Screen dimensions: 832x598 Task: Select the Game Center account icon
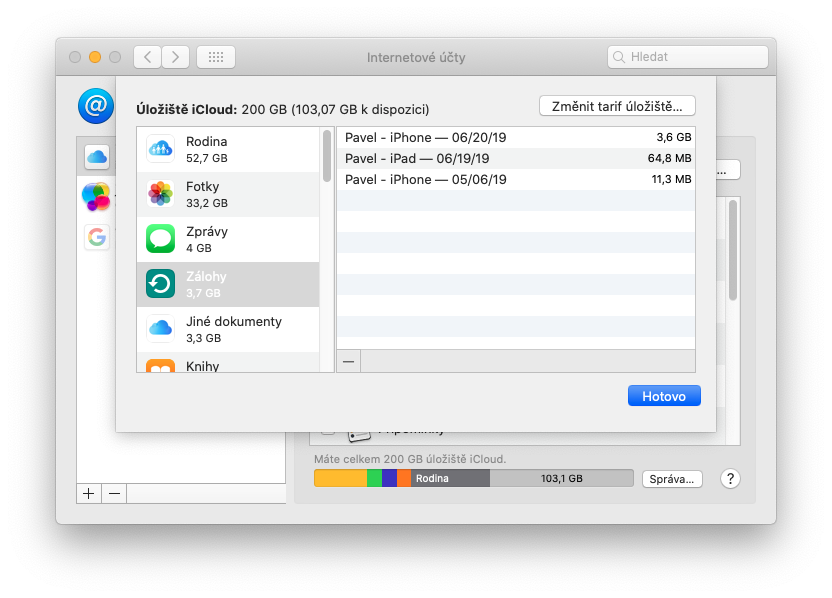[97, 197]
